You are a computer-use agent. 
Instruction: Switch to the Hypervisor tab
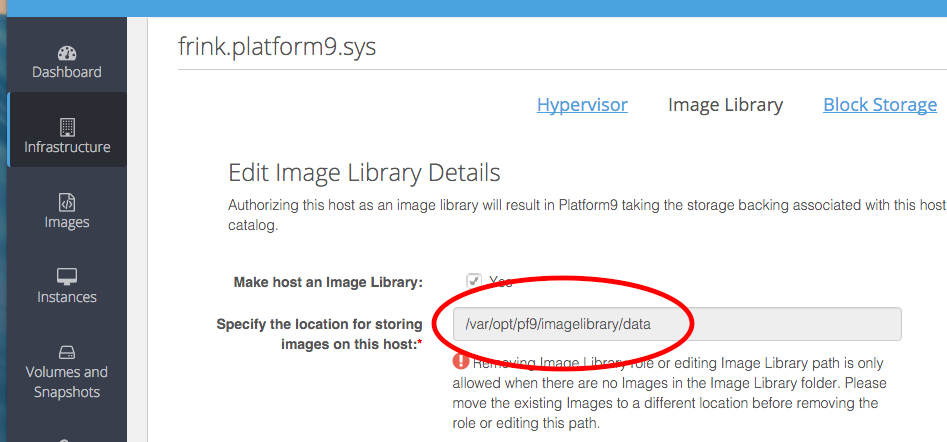point(582,105)
